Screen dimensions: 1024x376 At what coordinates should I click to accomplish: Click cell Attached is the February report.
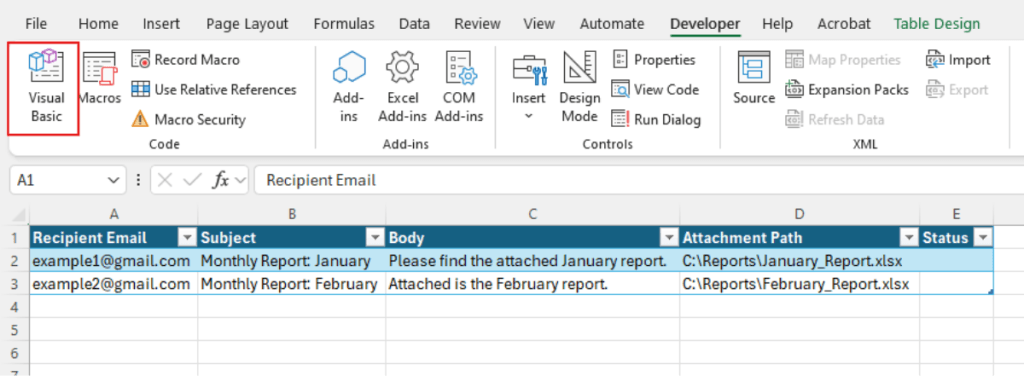[x=533, y=284]
